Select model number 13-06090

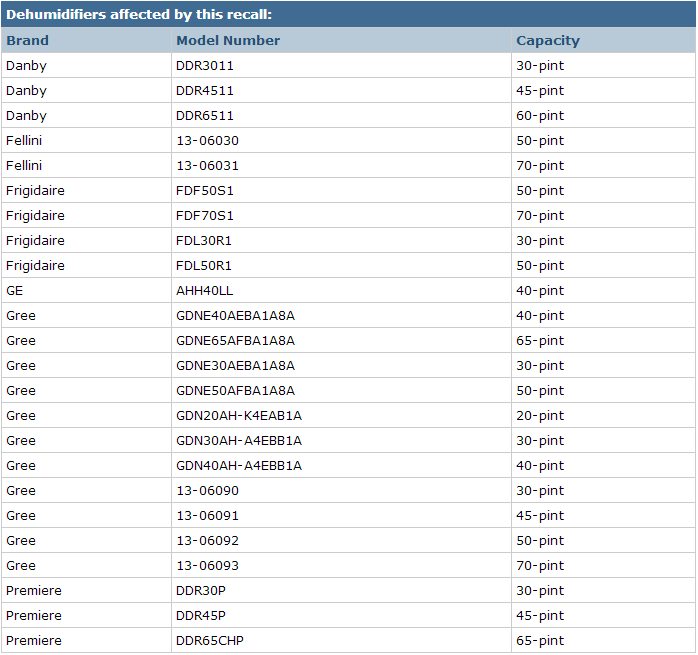207,491
